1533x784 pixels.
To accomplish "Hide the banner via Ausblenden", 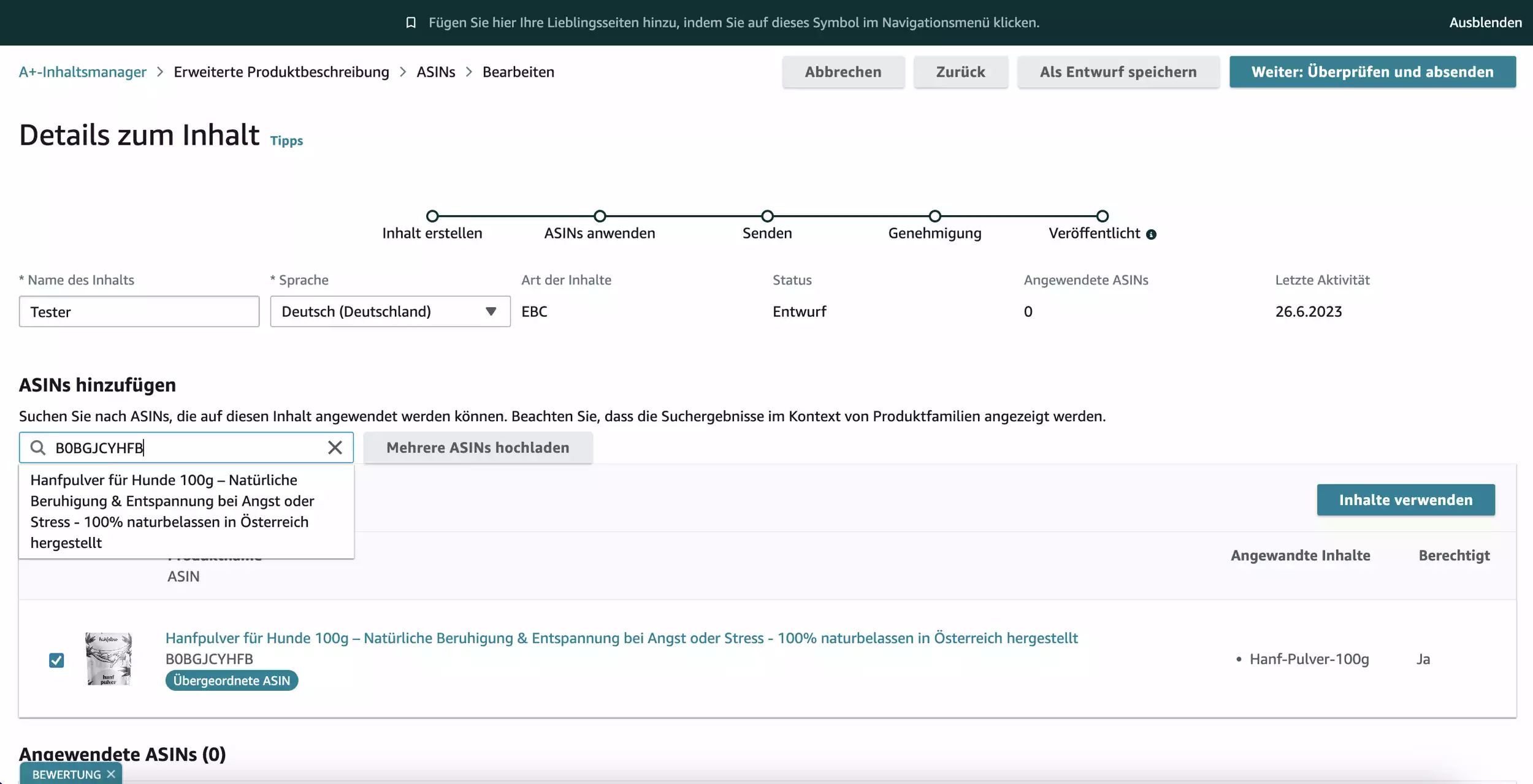I will [x=1485, y=23].
